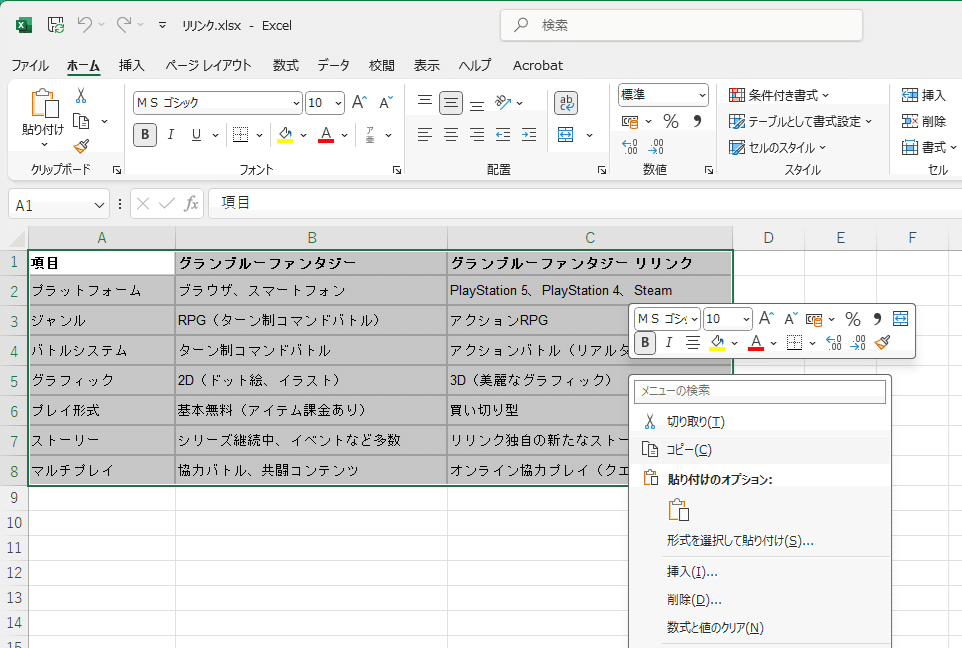Open the ribbon font name dropdown

coord(296,103)
